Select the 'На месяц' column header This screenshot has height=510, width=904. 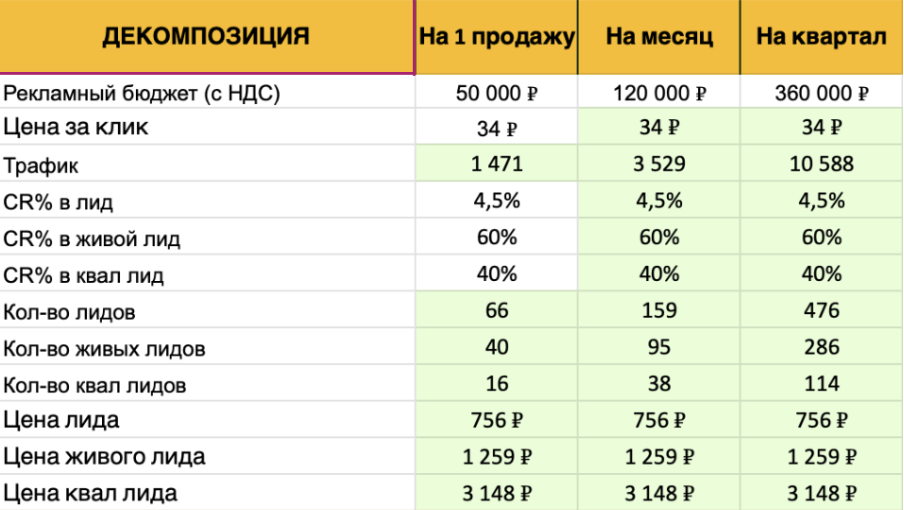(x=659, y=38)
